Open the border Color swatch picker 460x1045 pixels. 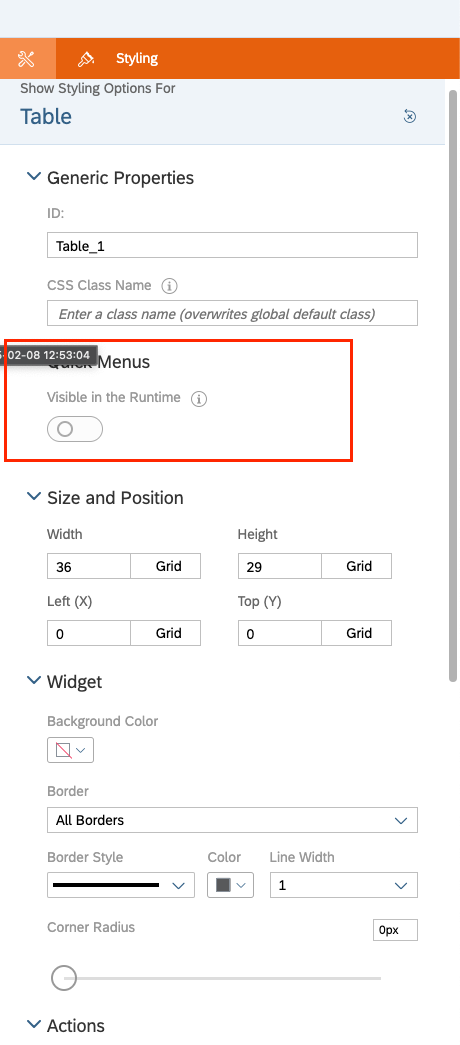(231, 885)
